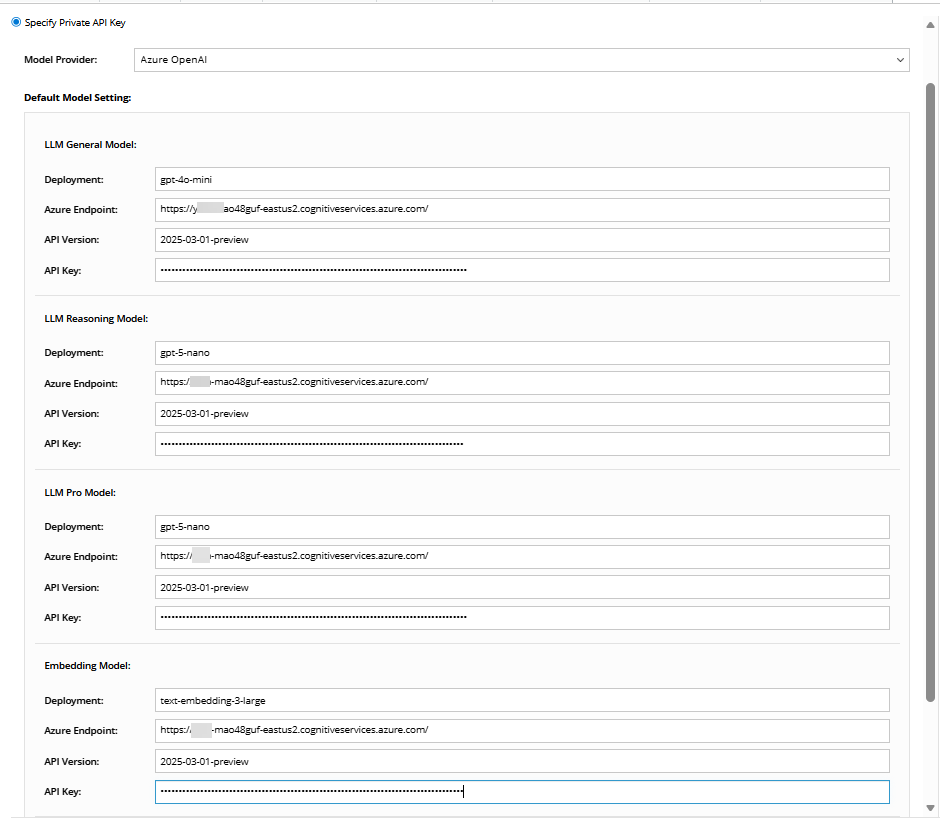Click the Azure Endpoint field under LLM Reasoning Model

point(522,383)
